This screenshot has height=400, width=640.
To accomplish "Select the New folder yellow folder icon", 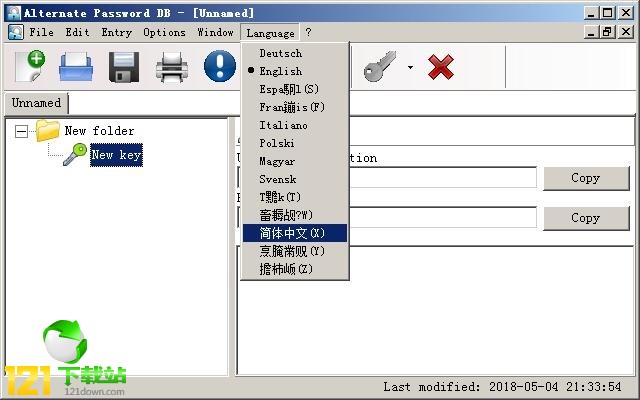I will tap(48, 131).
